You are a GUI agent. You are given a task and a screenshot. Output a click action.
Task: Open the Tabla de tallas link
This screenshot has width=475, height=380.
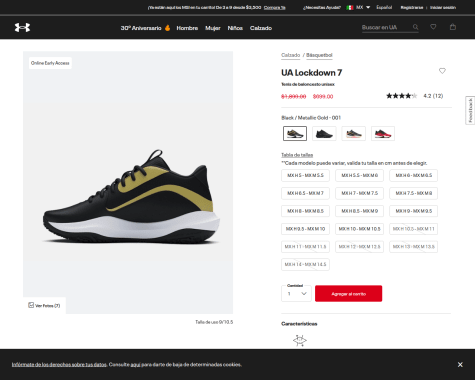pos(297,155)
